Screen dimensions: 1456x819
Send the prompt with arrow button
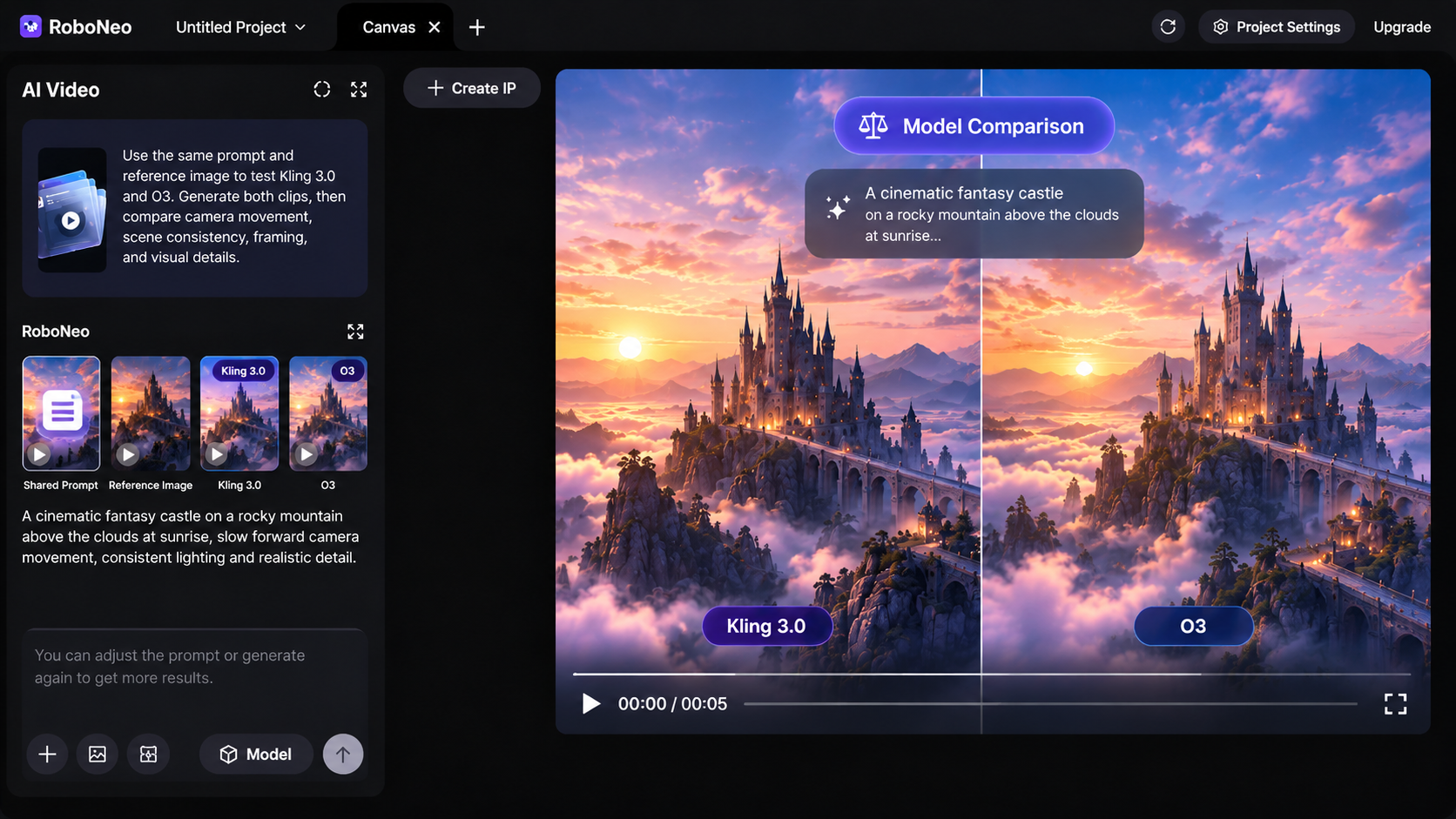pos(343,755)
